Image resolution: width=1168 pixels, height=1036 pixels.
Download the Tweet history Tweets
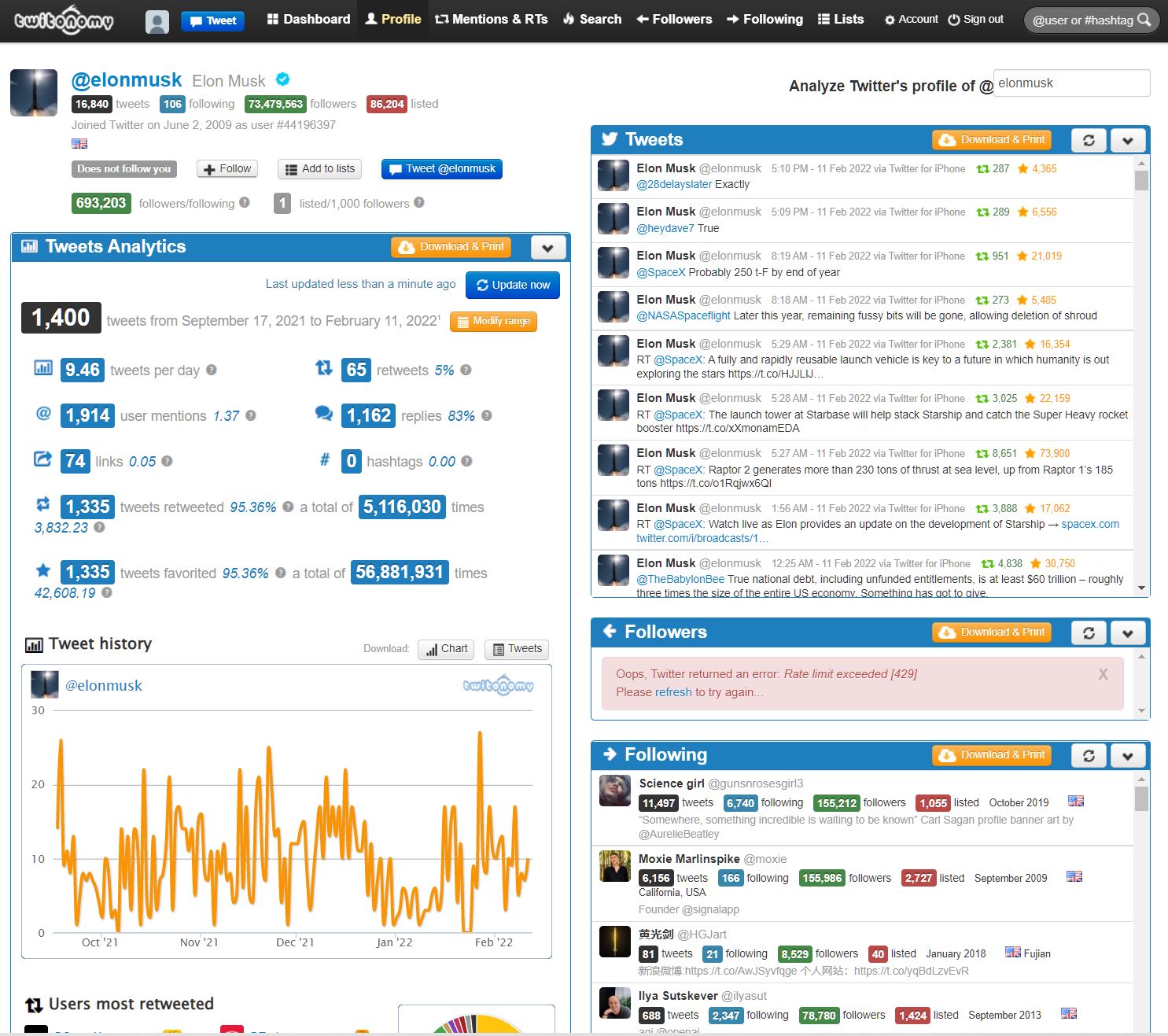517,649
